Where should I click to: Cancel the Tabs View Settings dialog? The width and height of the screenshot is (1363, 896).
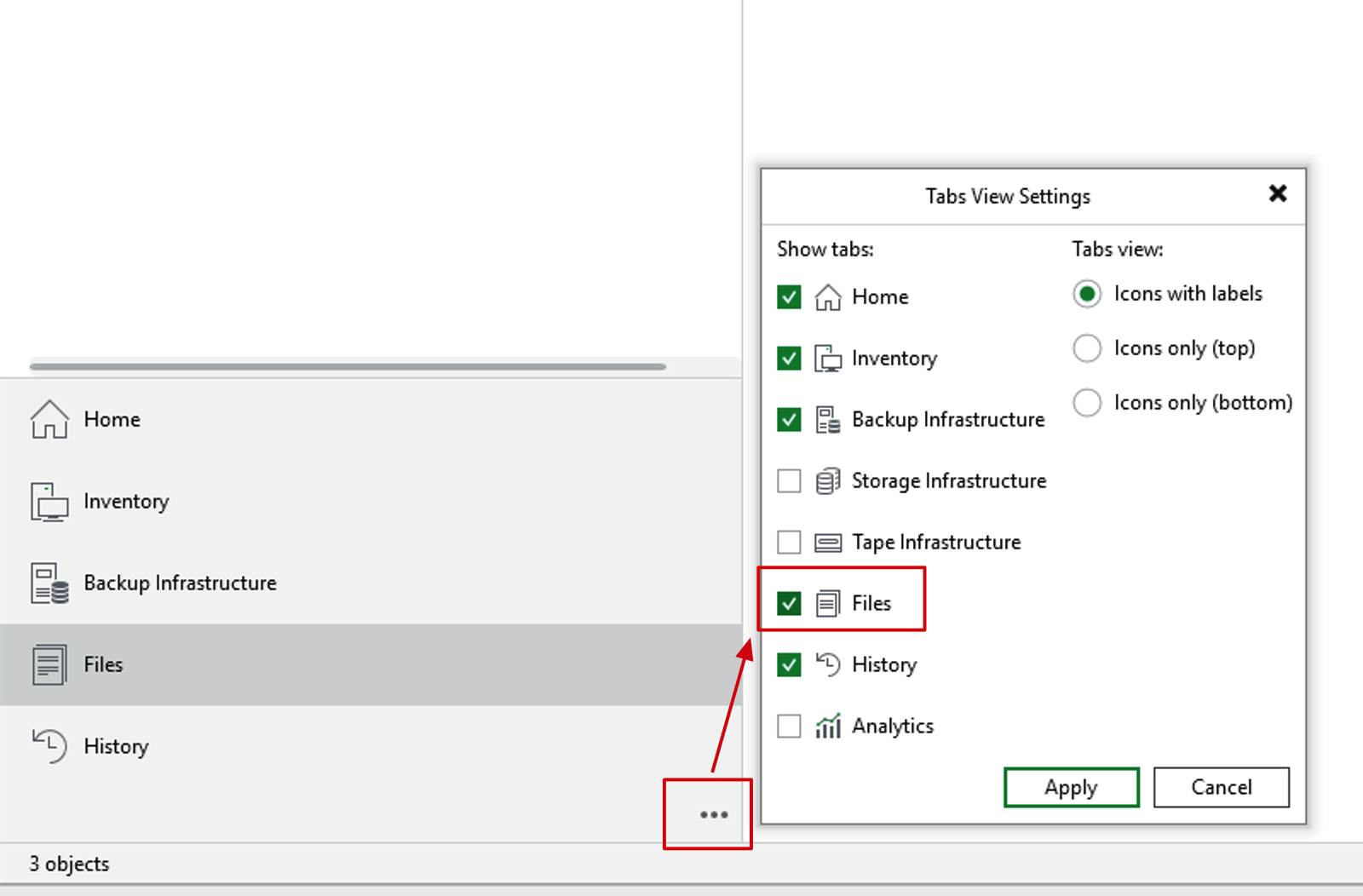click(x=1221, y=787)
